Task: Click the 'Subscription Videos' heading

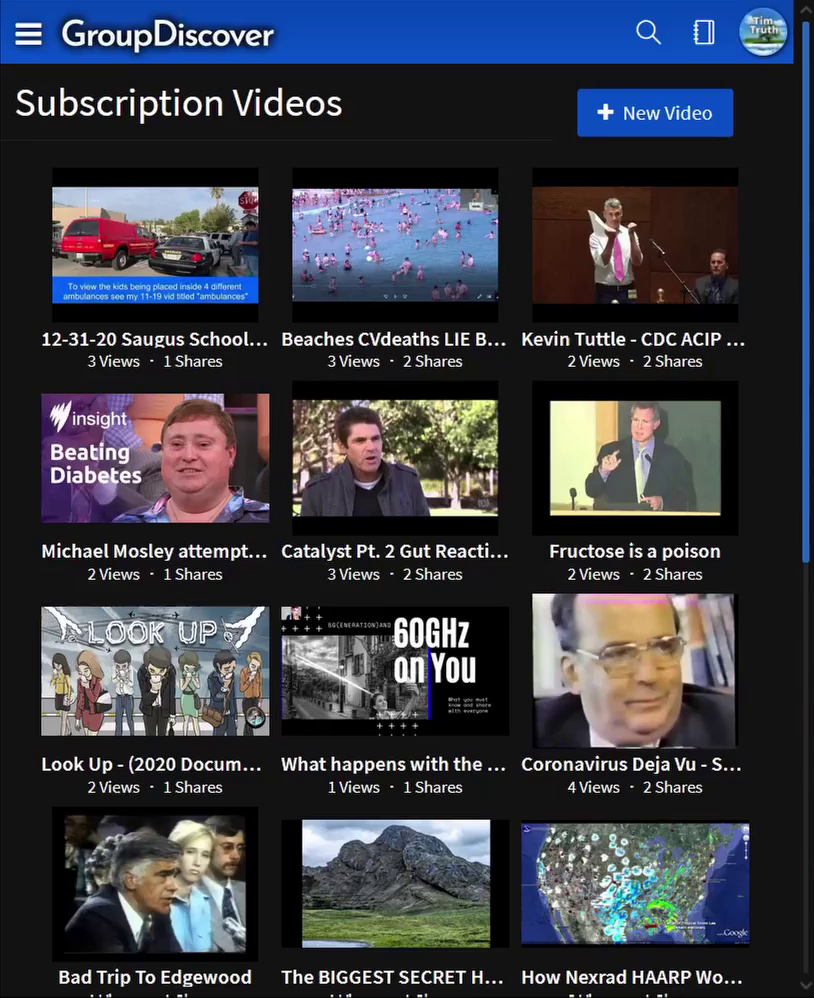Action: click(x=179, y=103)
